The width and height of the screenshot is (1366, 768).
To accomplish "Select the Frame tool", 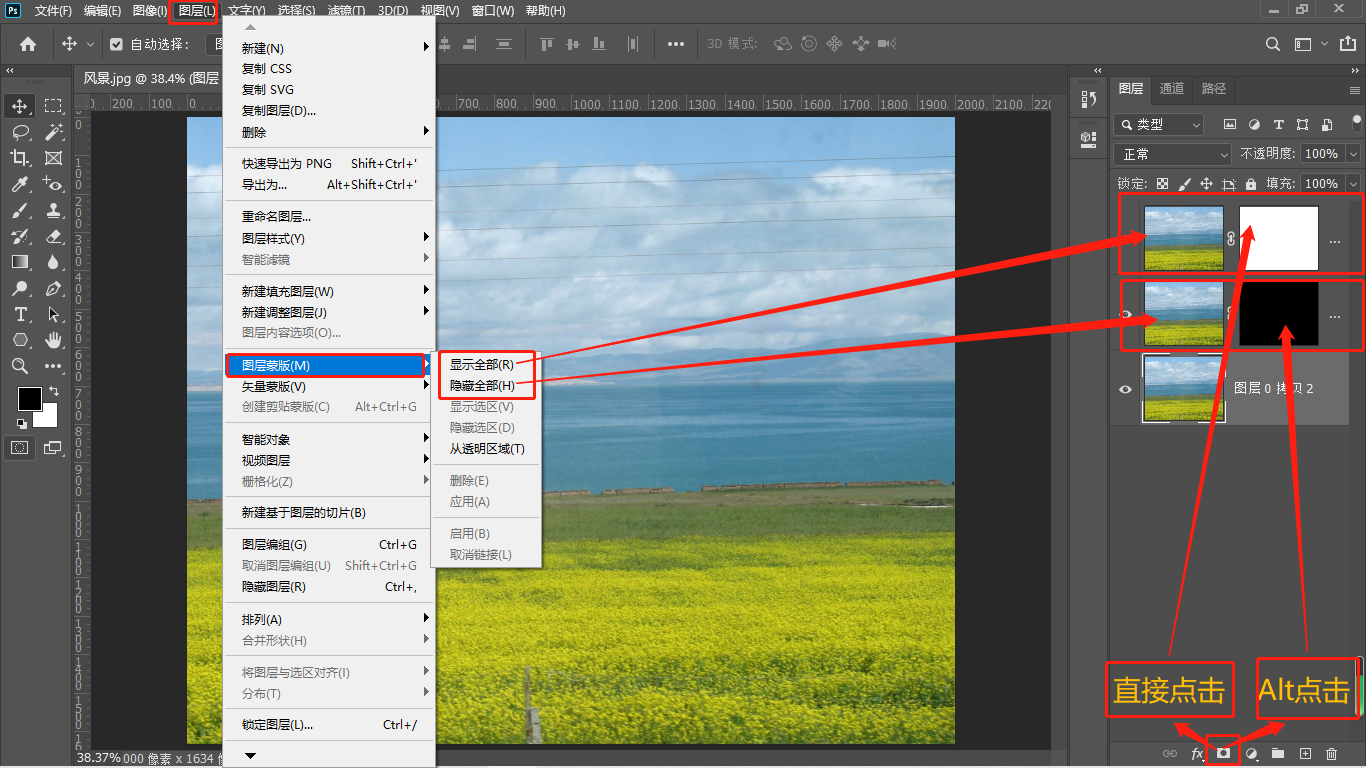I will pos(53,158).
